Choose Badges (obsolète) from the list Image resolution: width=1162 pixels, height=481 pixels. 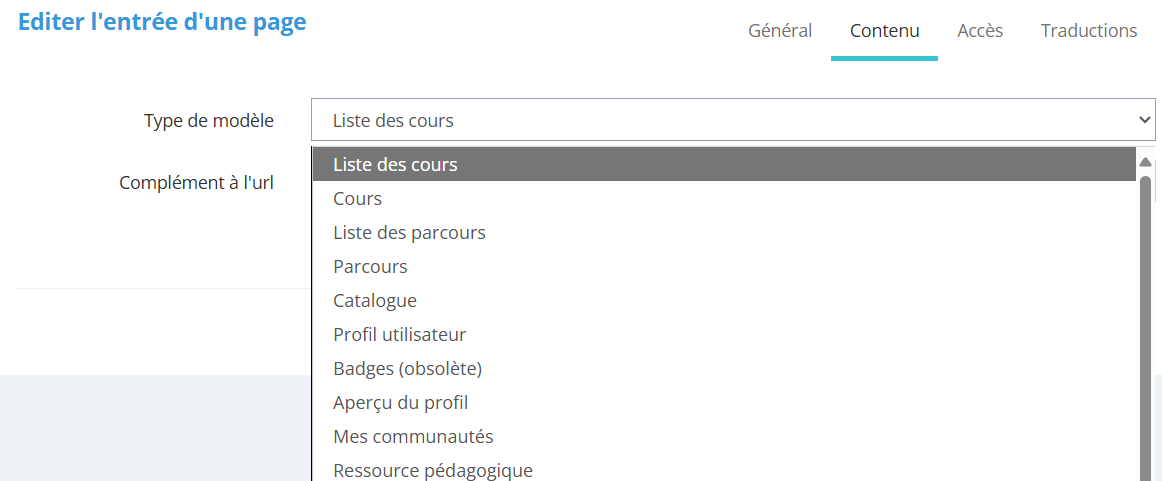407,369
